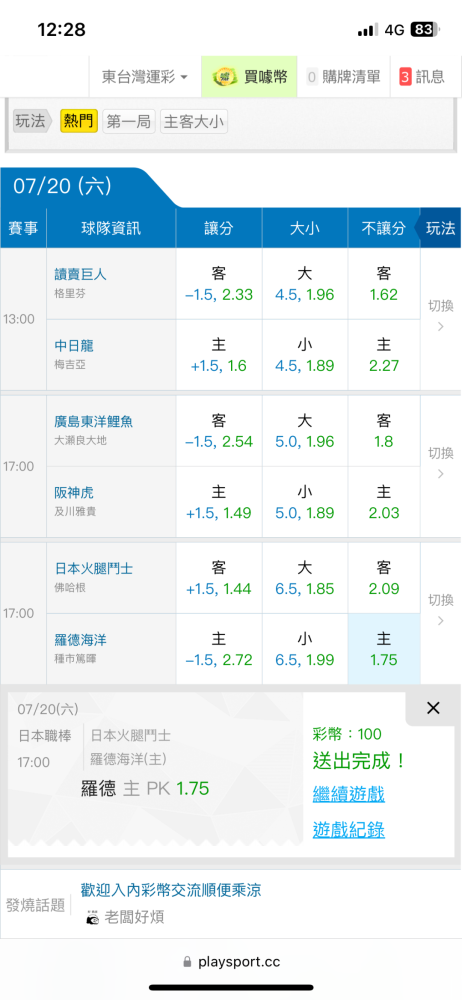
Task: Pick 羅德 handicap 主 -1.5, 2.72
Action: point(219,649)
